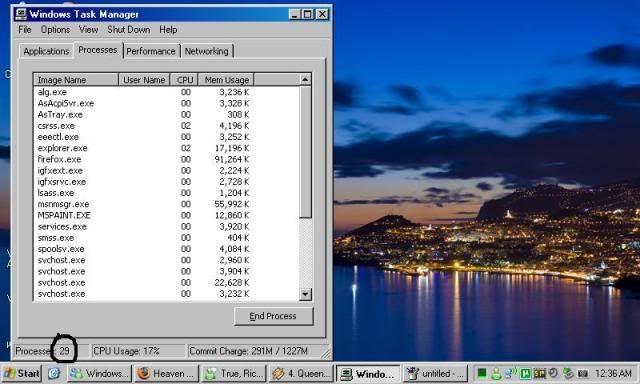Switch to the Performance tab

(151, 51)
